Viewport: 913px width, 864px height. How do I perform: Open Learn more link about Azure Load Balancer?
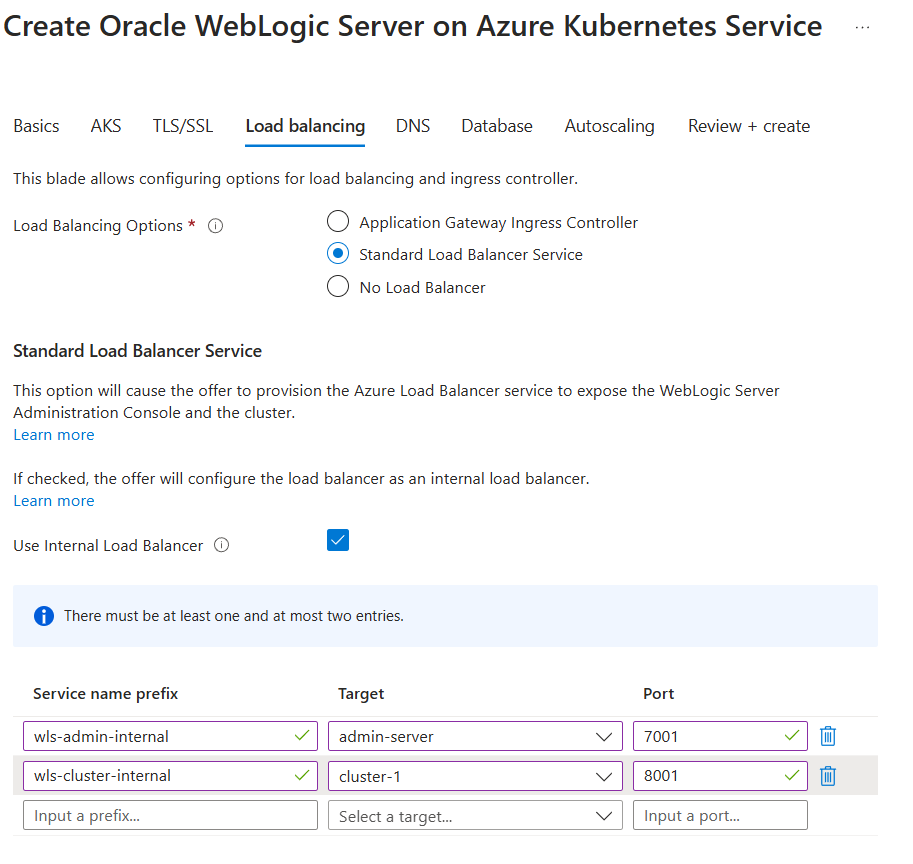point(54,435)
